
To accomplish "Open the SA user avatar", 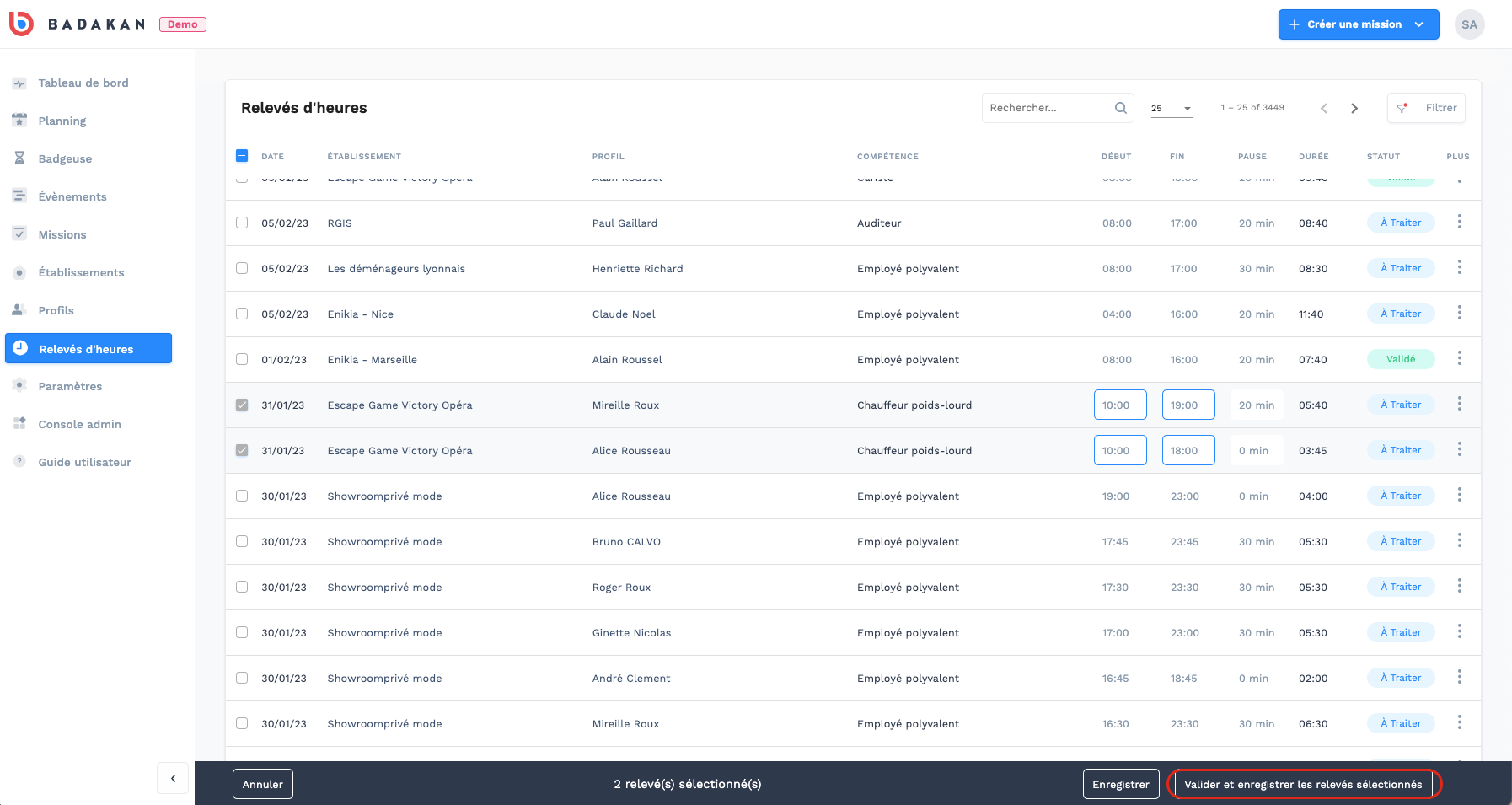I will 1469,24.
